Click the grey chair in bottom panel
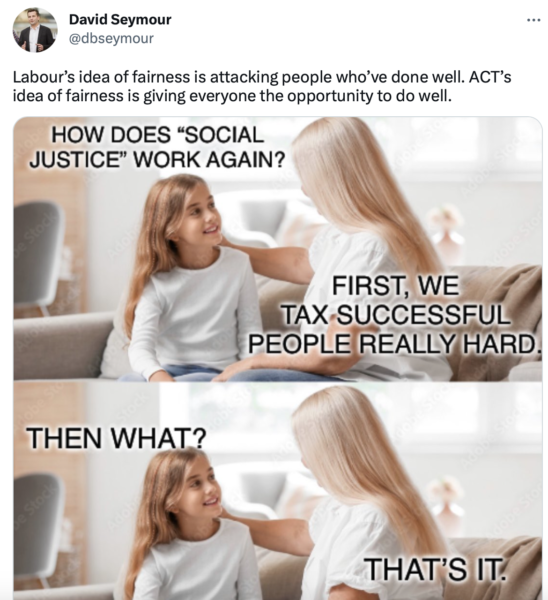 [x=38, y=522]
